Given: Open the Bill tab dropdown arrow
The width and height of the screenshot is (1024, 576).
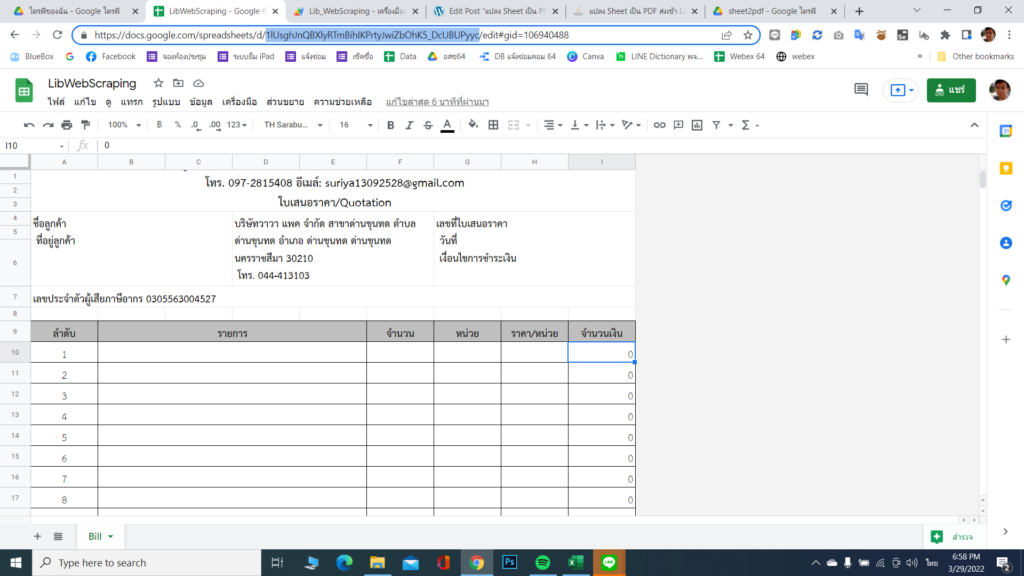Looking at the screenshot, I should coord(110,537).
